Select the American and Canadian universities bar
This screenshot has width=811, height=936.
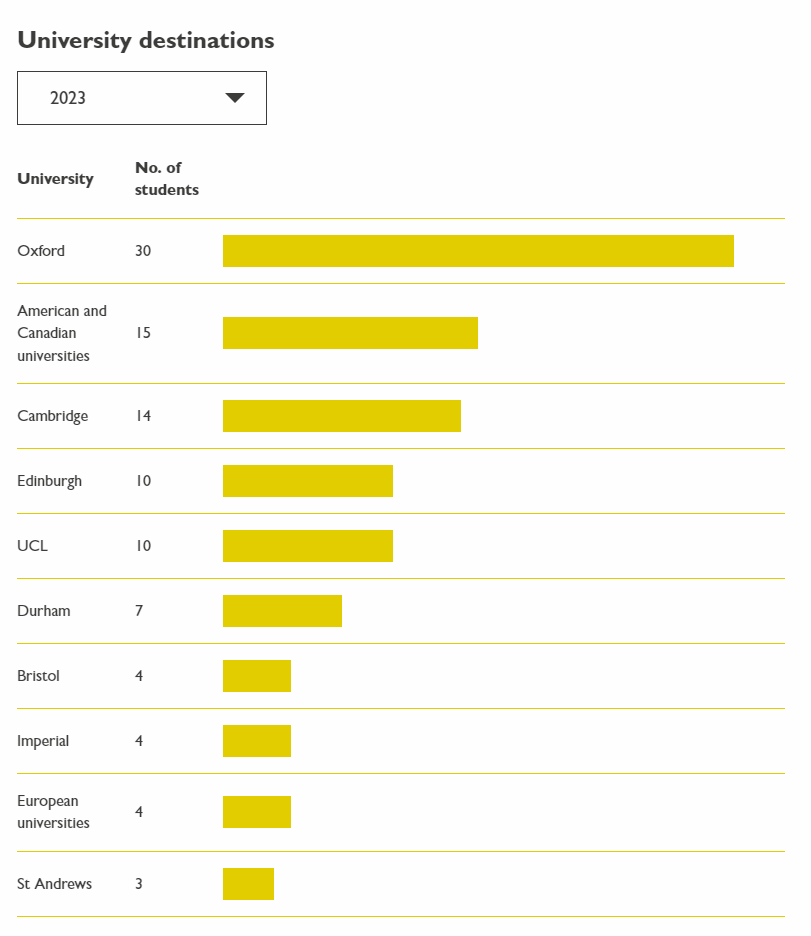coord(350,333)
